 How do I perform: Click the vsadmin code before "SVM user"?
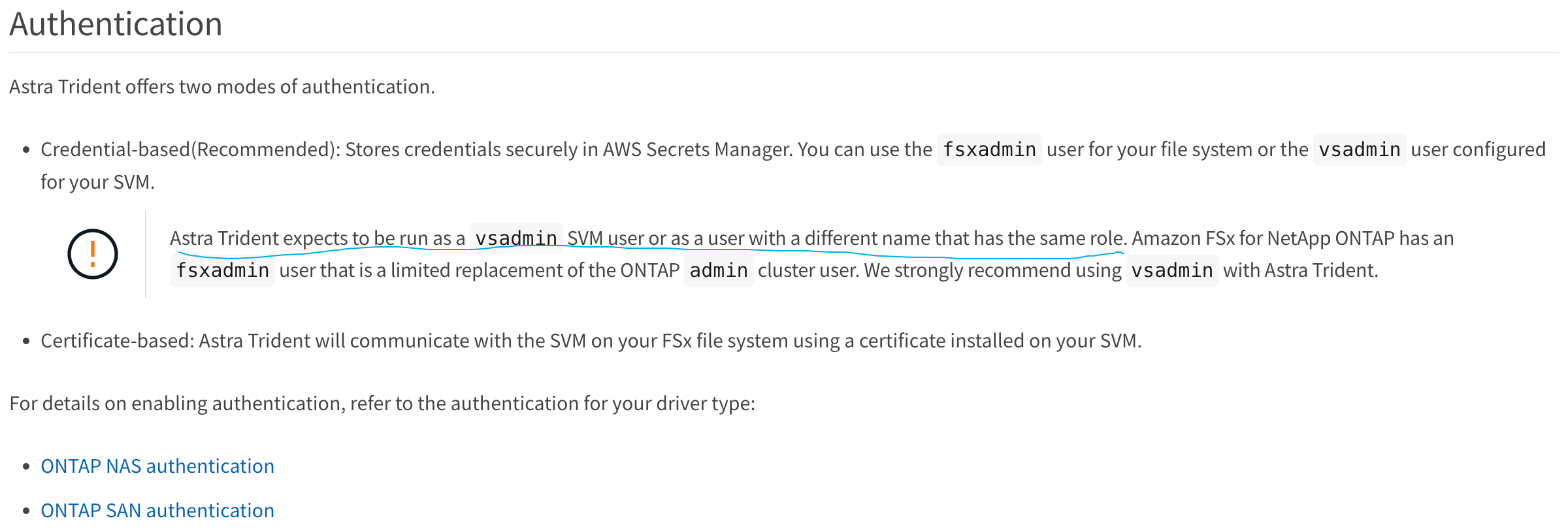[x=516, y=238]
